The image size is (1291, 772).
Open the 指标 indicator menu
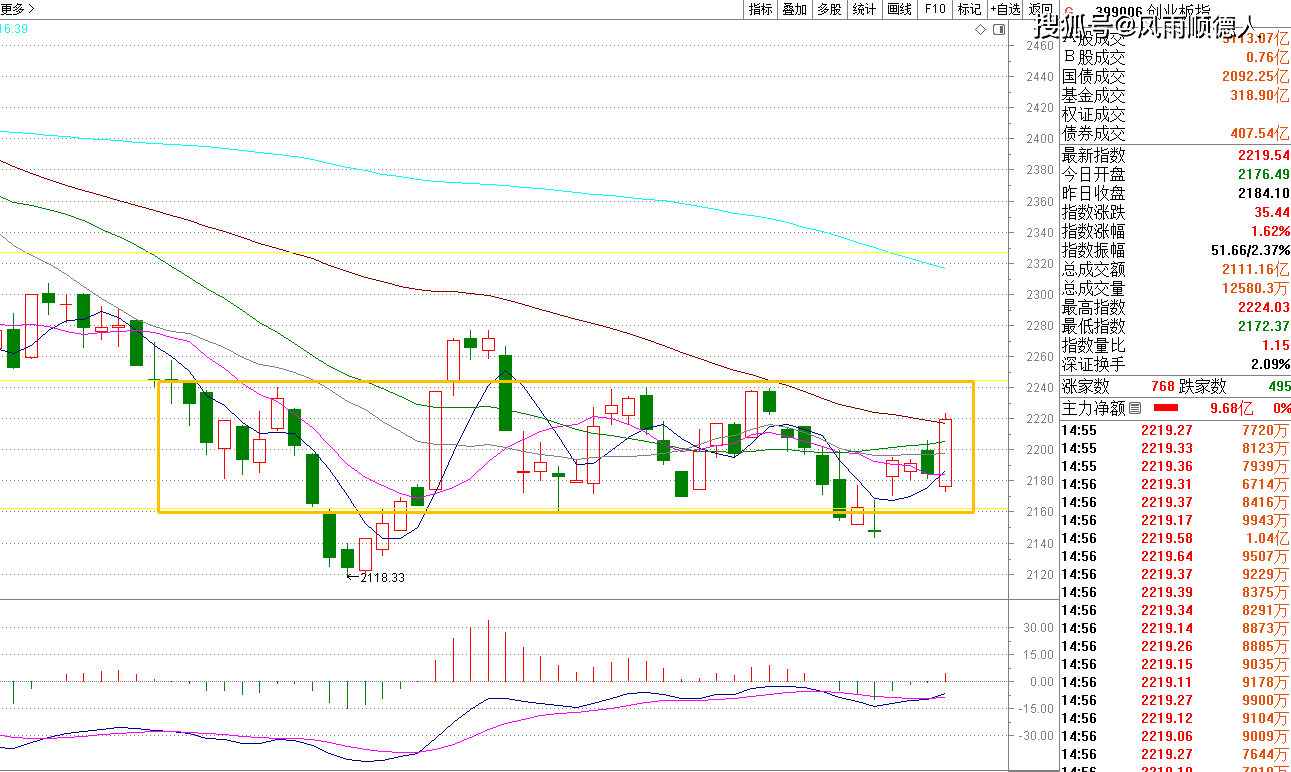pos(760,9)
